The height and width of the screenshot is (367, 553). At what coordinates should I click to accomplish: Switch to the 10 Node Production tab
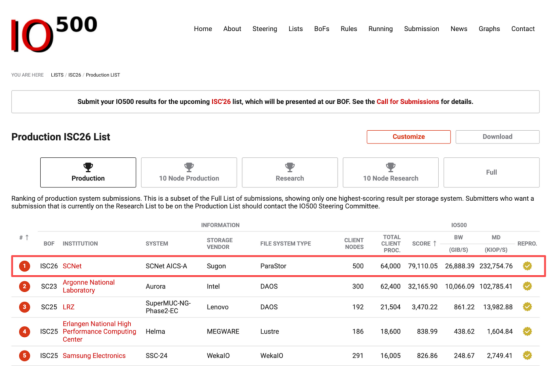tap(189, 172)
